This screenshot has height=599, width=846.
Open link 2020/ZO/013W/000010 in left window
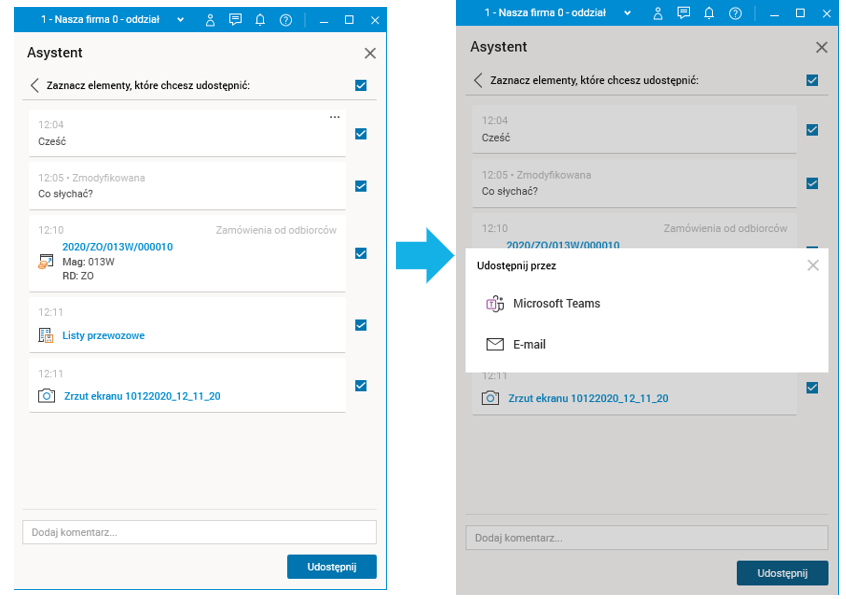(x=118, y=247)
